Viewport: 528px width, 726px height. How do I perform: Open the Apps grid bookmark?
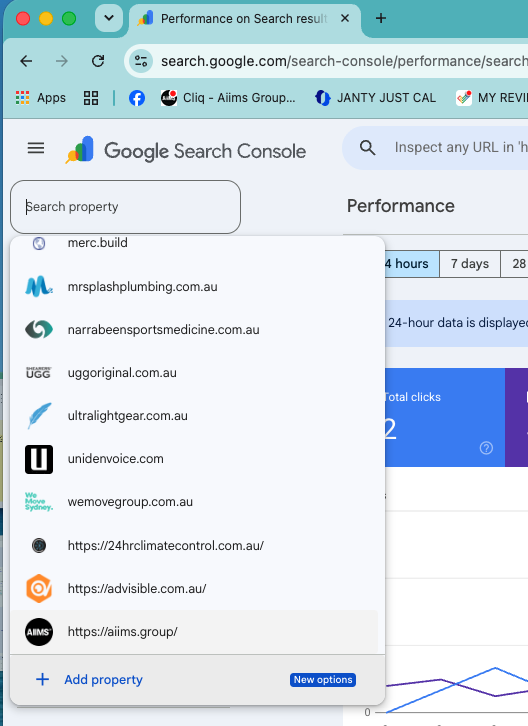[x=41, y=98]
